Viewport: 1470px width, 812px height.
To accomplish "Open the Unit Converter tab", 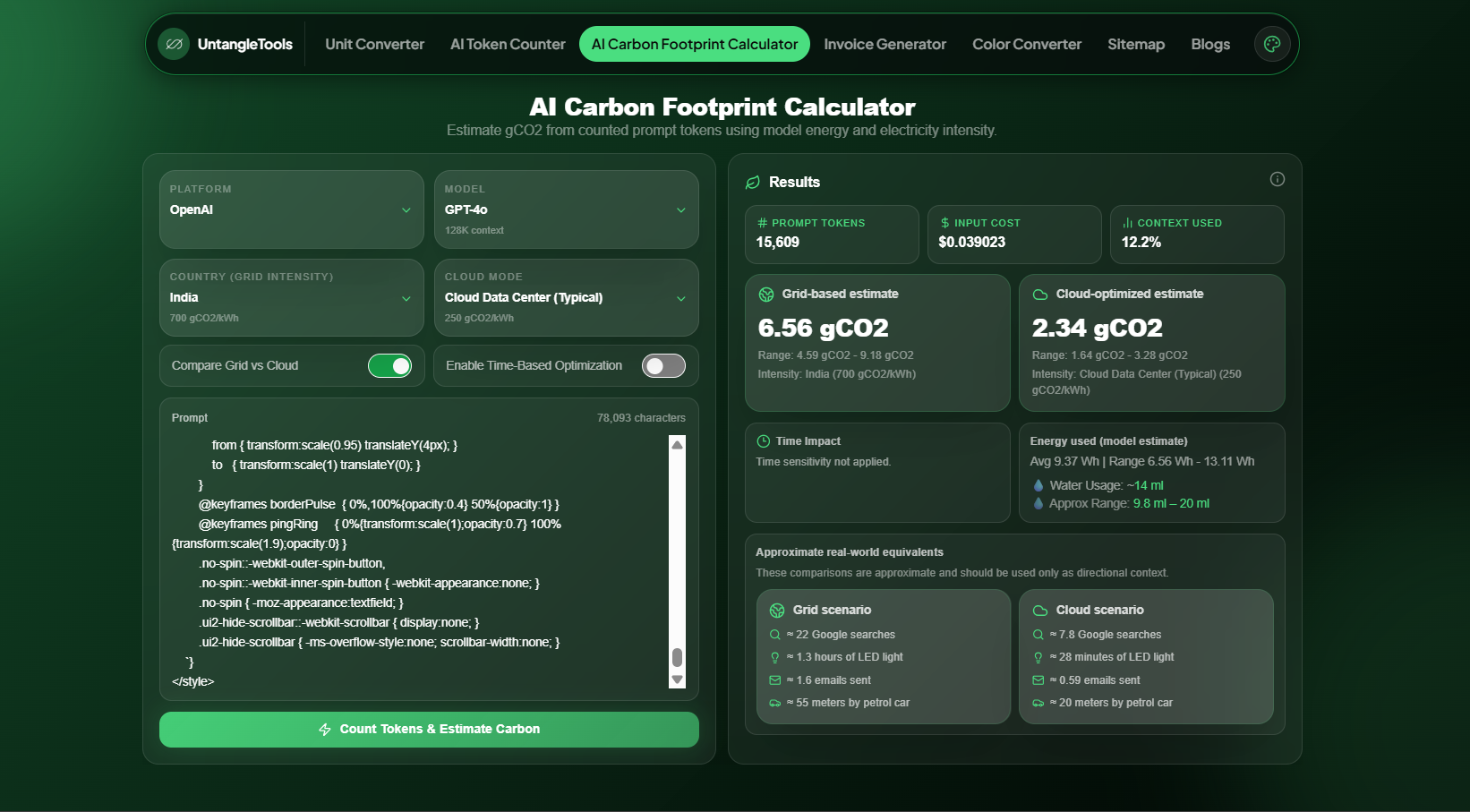I will (375, 44).
